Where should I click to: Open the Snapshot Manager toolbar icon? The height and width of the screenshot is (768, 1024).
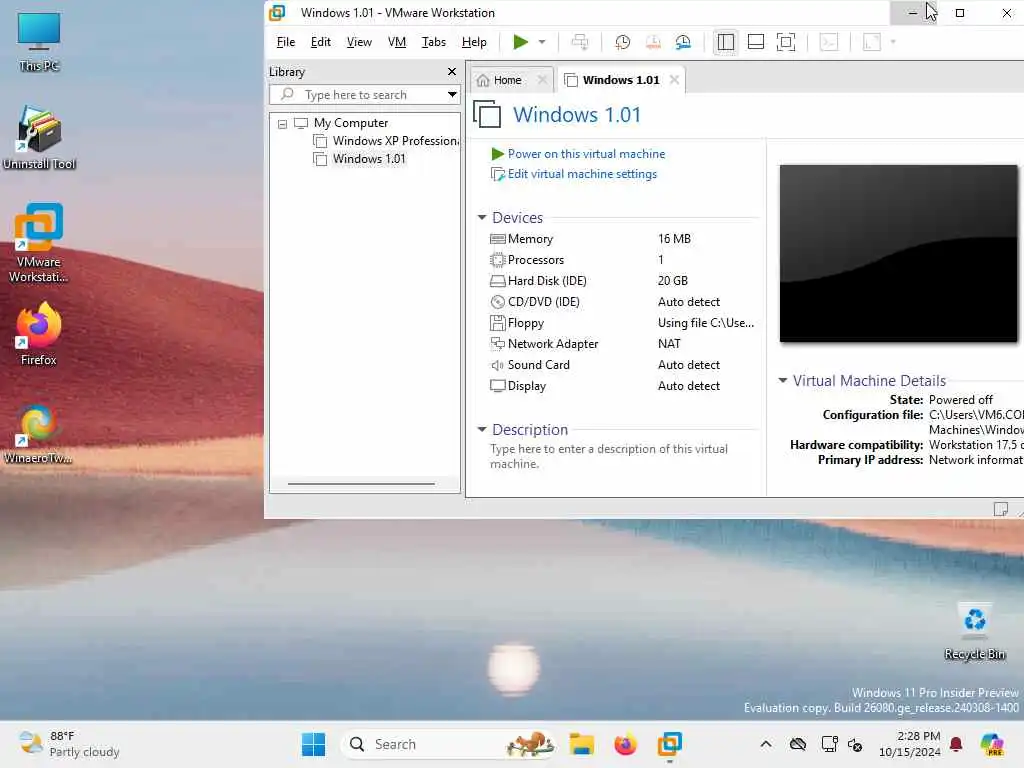[x=683, y=42]
